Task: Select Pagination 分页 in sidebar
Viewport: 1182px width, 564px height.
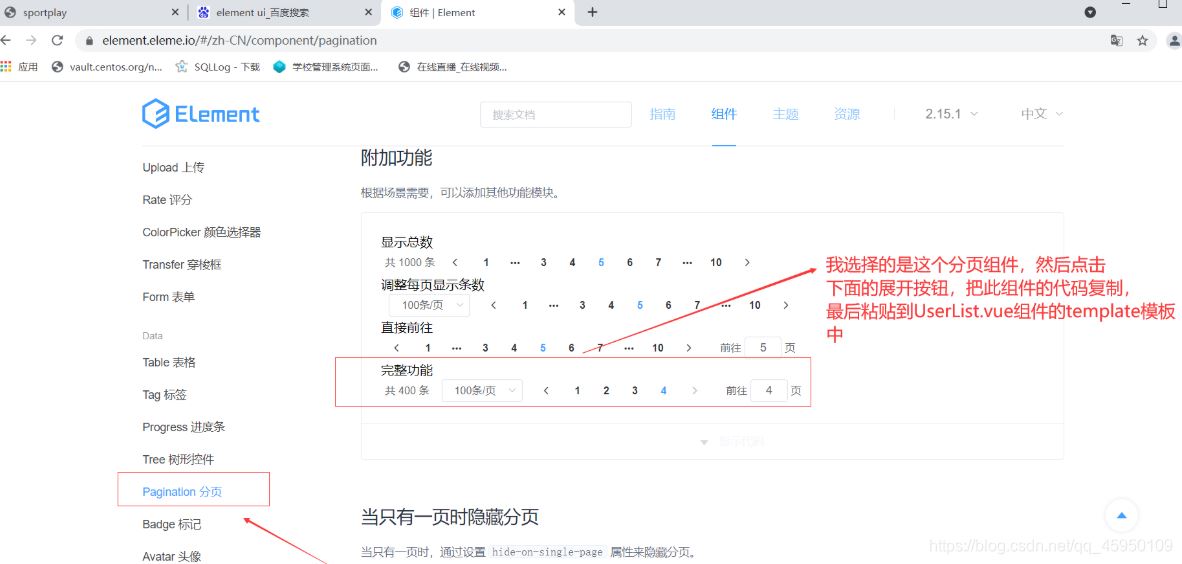Action: (182, 492)
